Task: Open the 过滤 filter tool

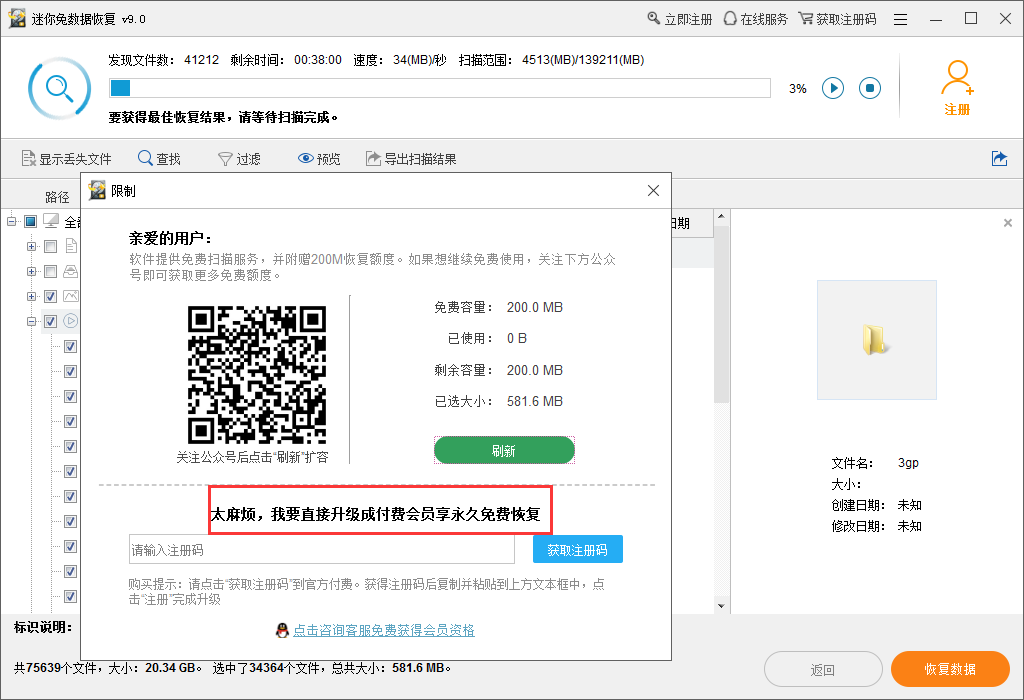Action: pyautogui.click(x=239, y=159)
